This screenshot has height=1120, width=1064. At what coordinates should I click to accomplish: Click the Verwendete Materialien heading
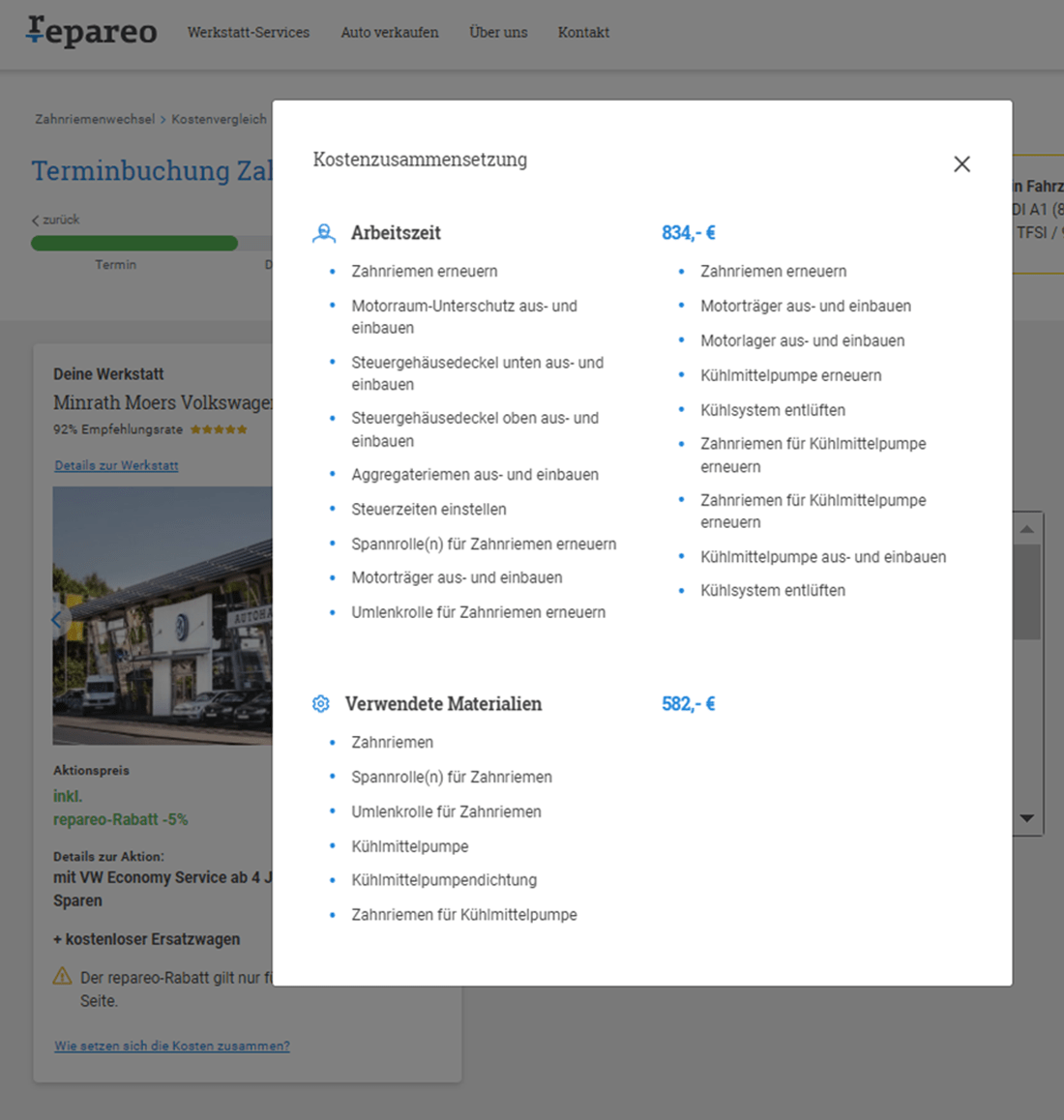[x=444, y=703]
